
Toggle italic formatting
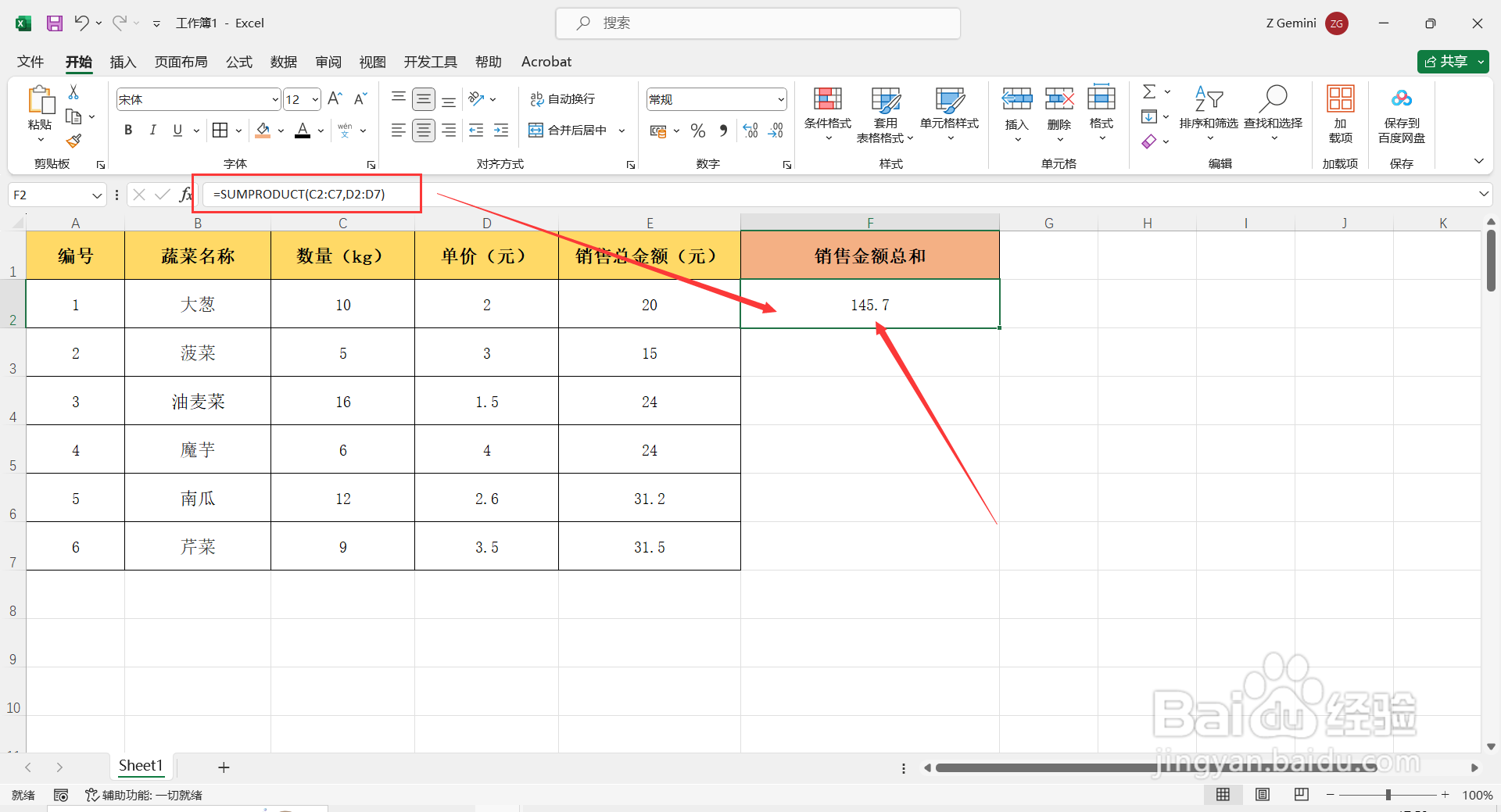point(153,130)
